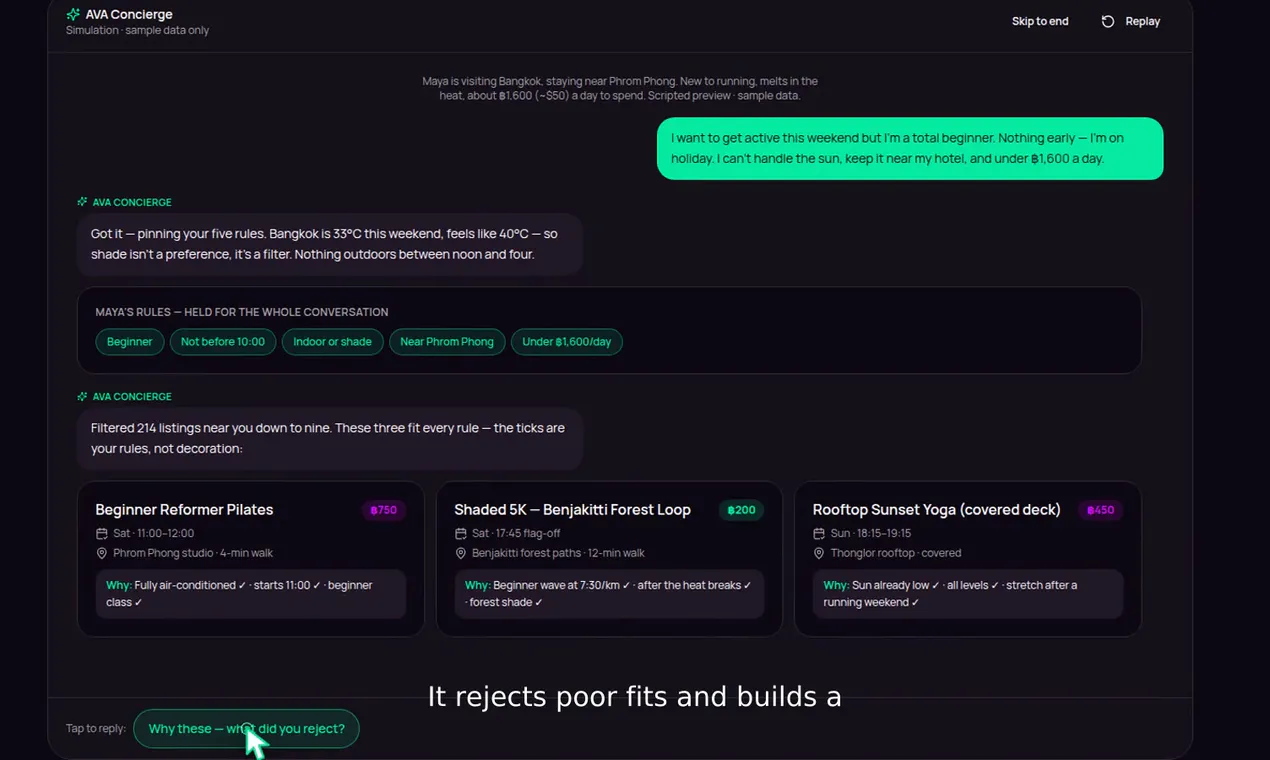Screen dimensions: 1270x760
Task: Click Maya's green message bubble
Action: click(x=910, y=149)
